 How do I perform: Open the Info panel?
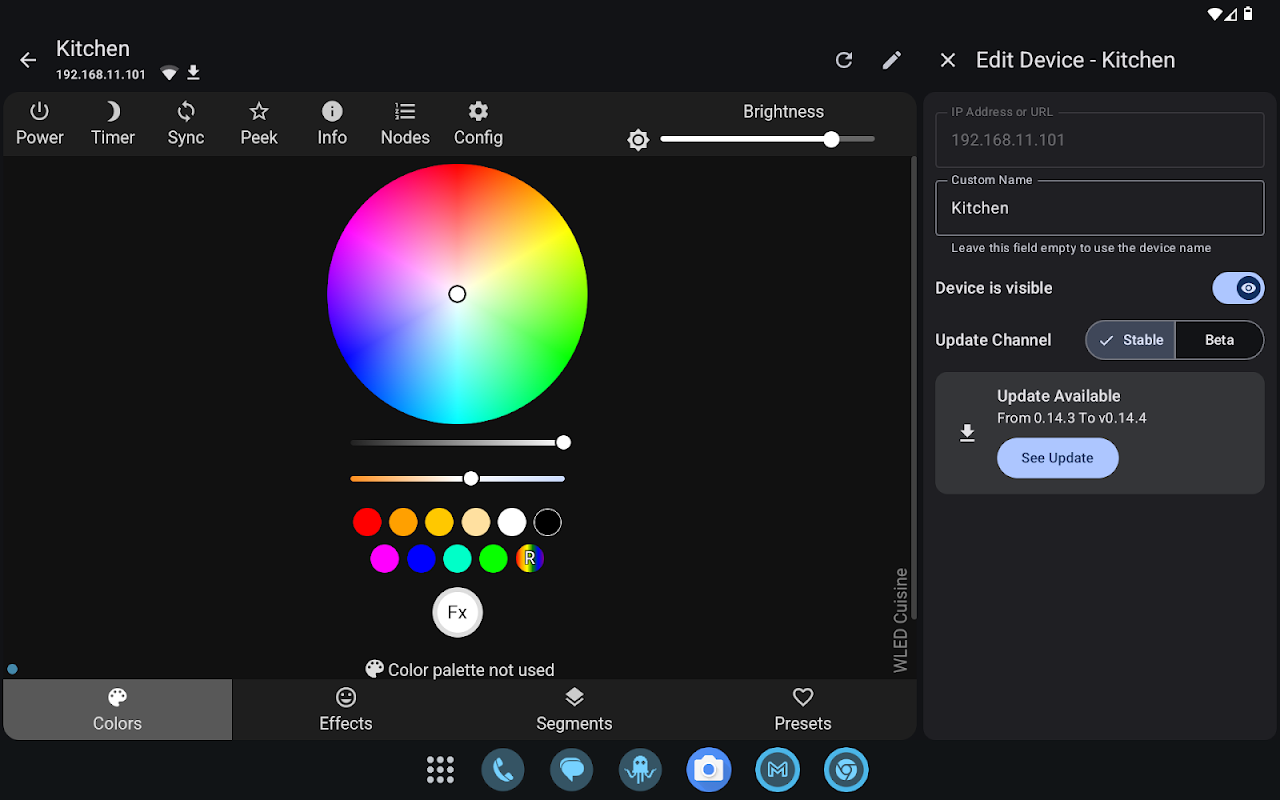[332, 124]
